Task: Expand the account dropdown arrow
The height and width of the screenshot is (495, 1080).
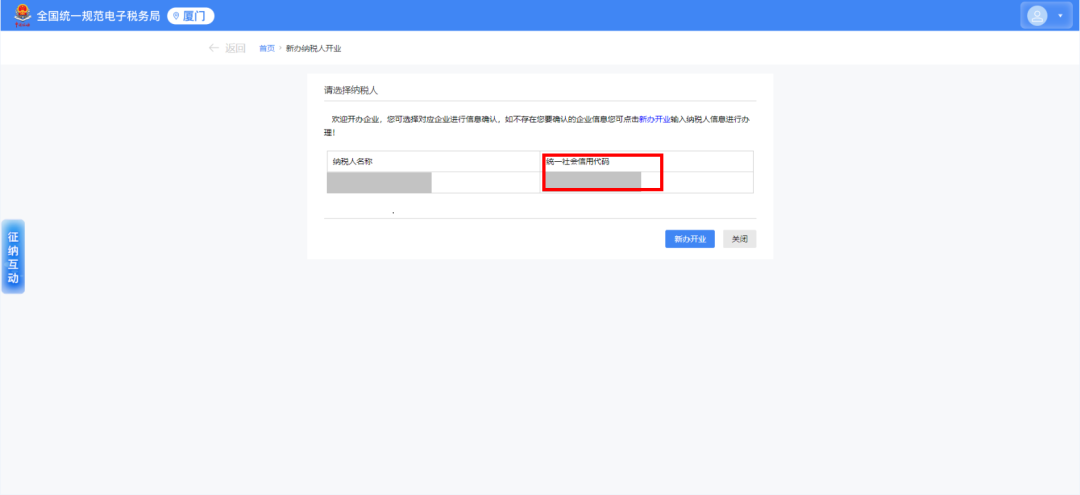Action: (x=1060, y=16)
